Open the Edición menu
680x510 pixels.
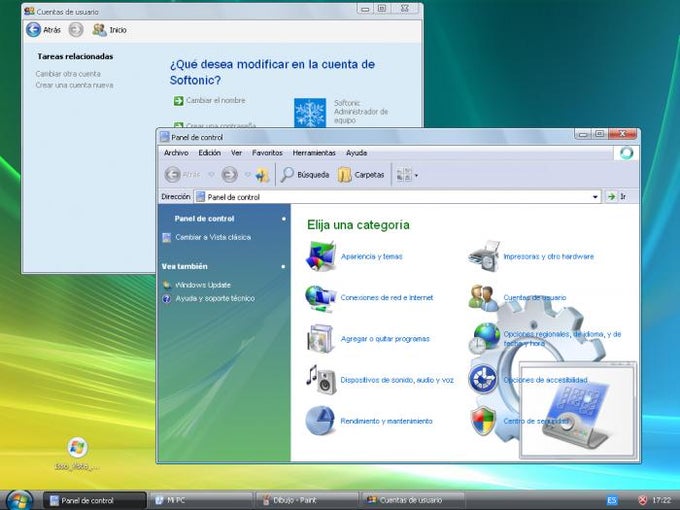tap(209, 153)
